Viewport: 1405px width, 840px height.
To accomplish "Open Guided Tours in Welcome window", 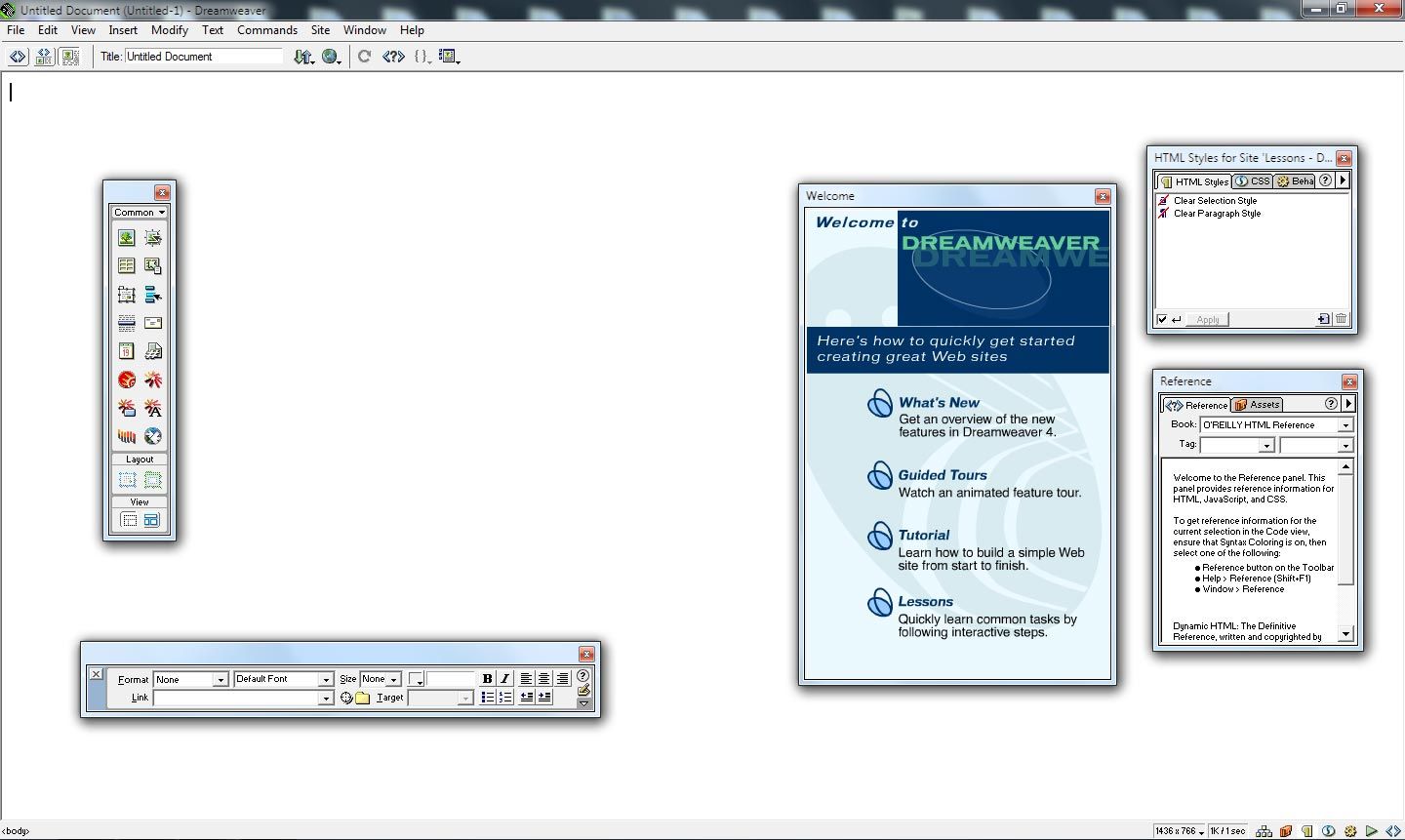I will (943, 475).
